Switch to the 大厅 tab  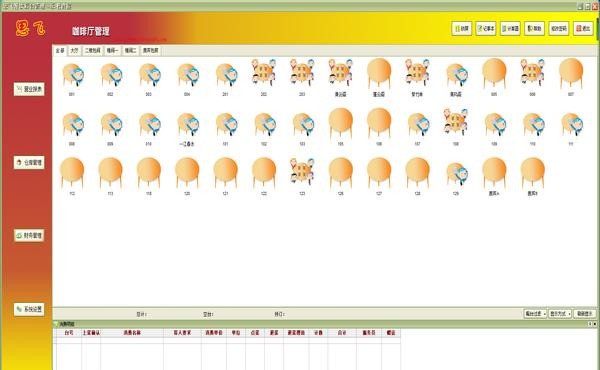(x=74, y=51)
